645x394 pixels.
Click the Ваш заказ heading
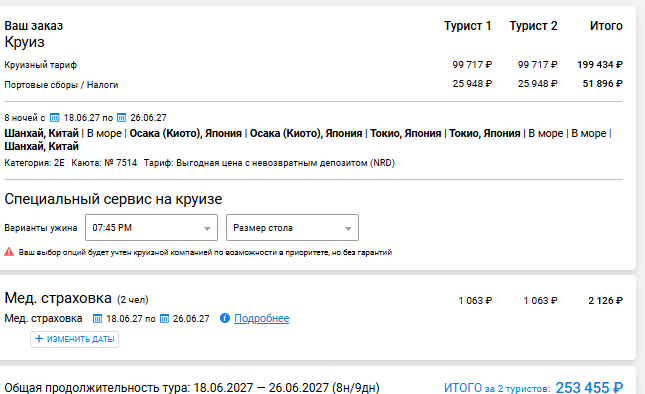(34, 26)
